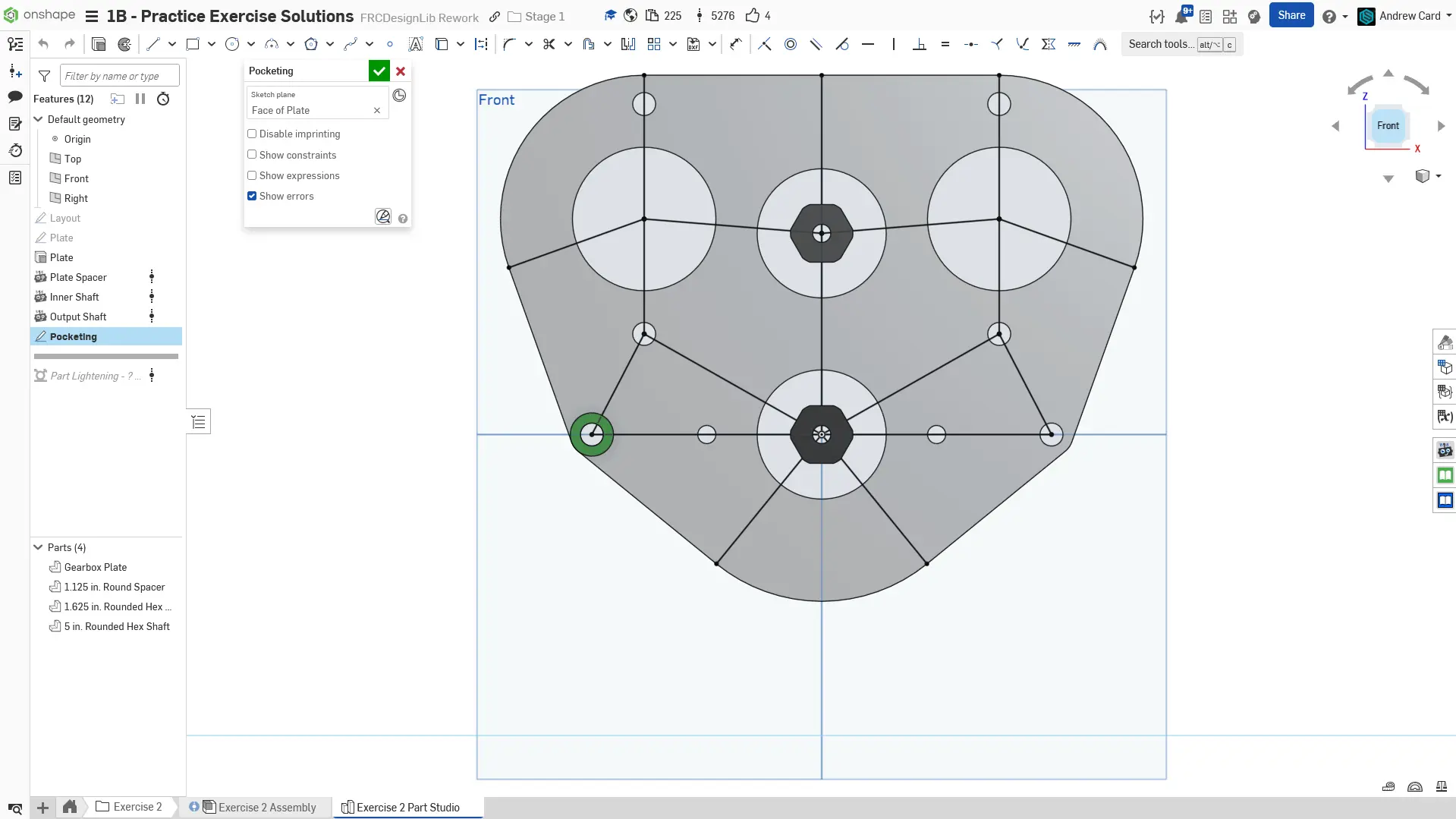
Task: Open the notifications bell
Action: 1181,16
